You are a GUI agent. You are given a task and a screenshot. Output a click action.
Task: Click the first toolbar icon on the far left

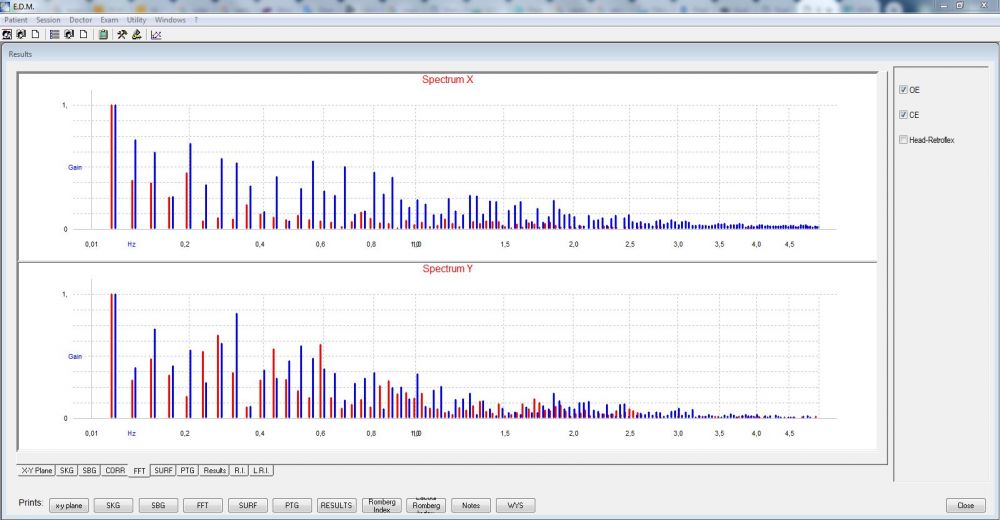coord(7,34)
